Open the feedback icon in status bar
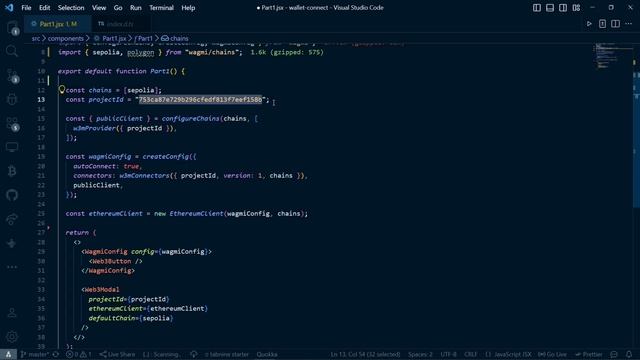Viewport: 640px width, 360px height. 614,355
